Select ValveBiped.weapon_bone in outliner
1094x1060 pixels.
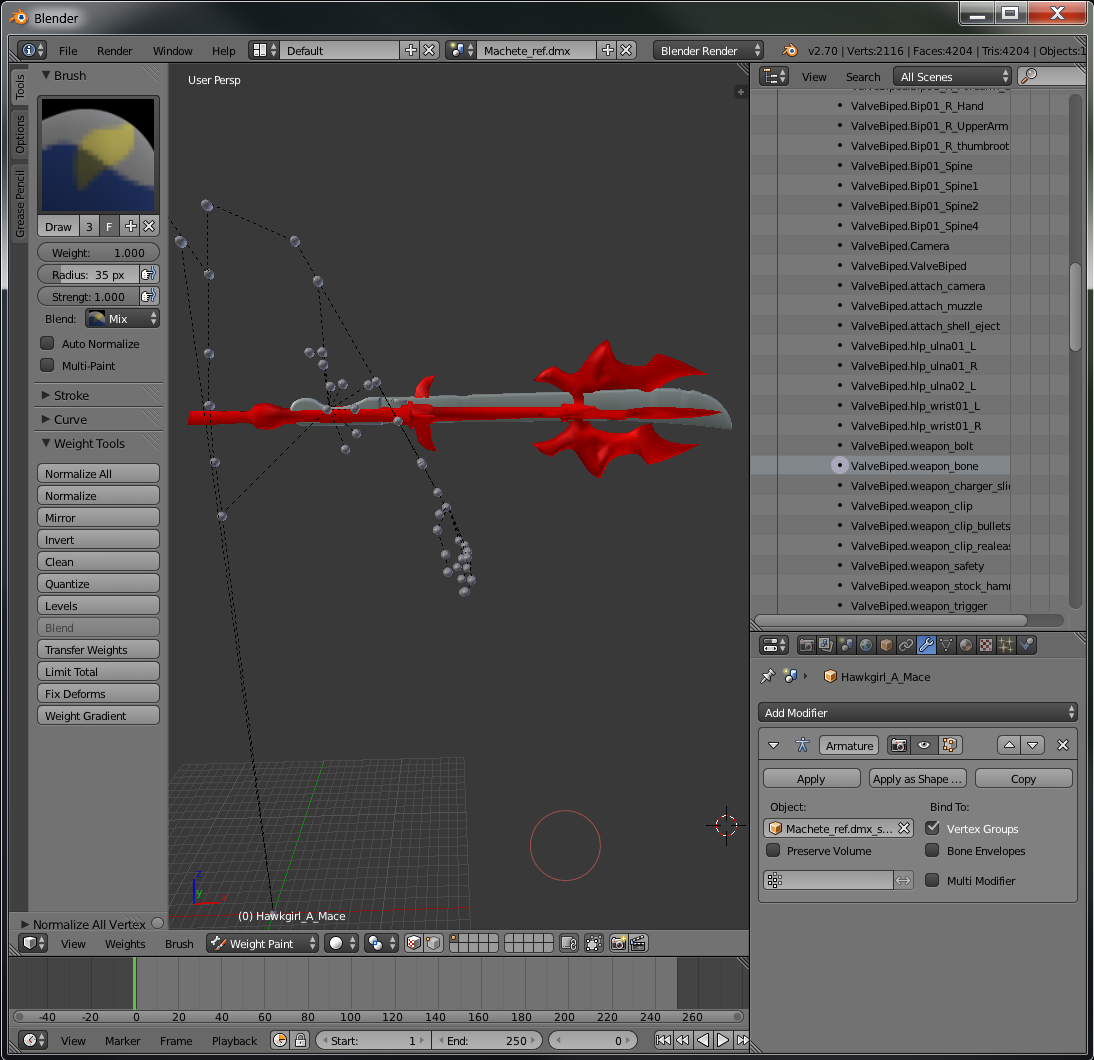coord(914,465)
